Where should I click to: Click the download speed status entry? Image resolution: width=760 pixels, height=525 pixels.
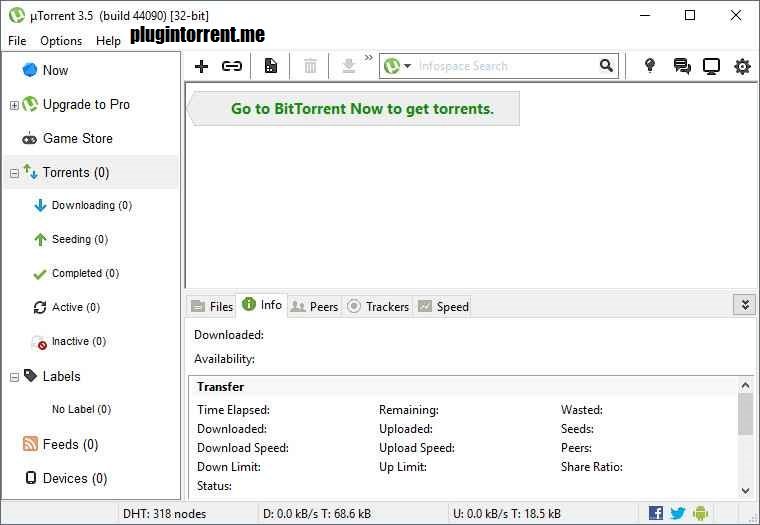pyautogui.click(x=317, y=513)
